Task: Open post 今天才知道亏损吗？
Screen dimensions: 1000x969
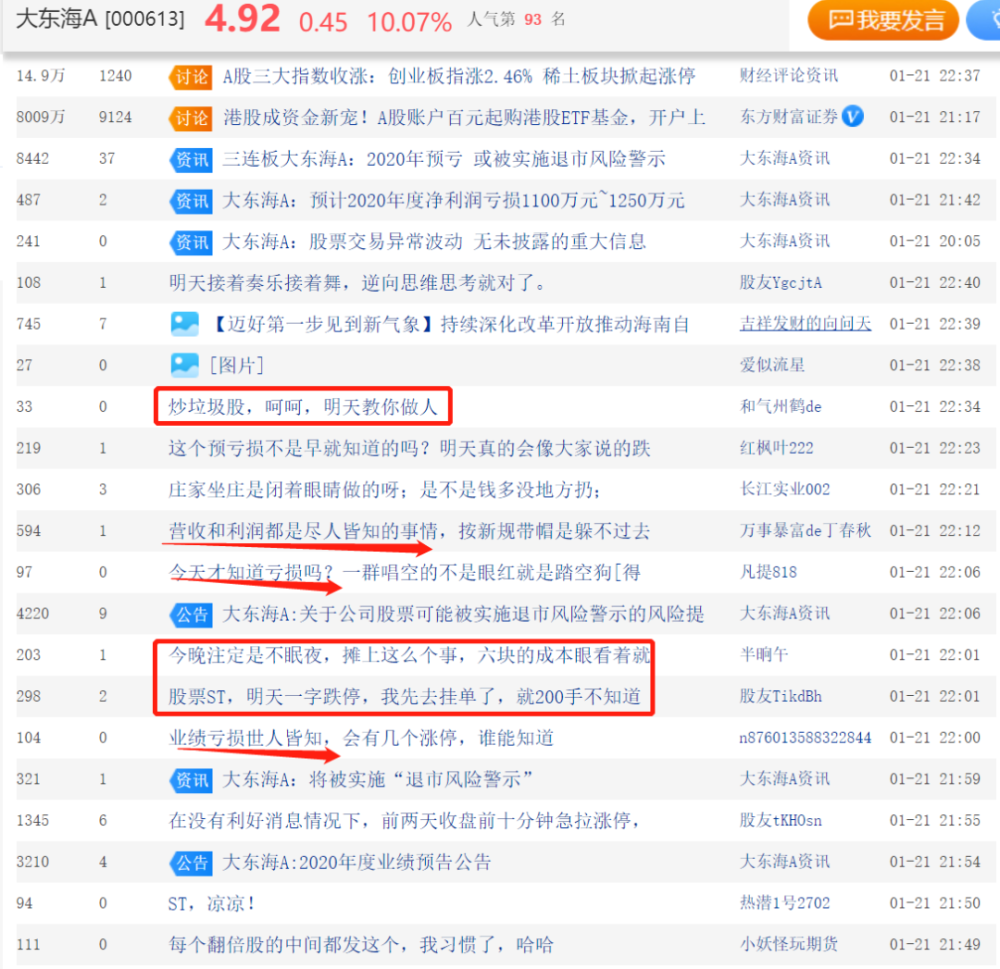Action: [x=404, y=572]
